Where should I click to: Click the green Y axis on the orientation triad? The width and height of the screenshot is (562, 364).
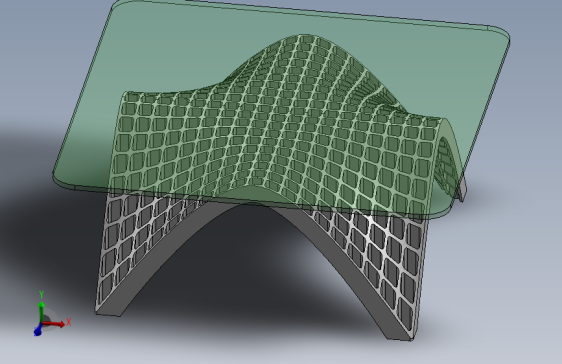pyautogui.click(x=41, y=311)
